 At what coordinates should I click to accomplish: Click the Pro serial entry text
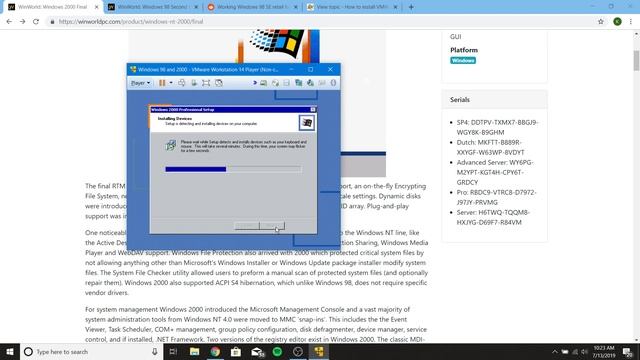pos(496,197)
